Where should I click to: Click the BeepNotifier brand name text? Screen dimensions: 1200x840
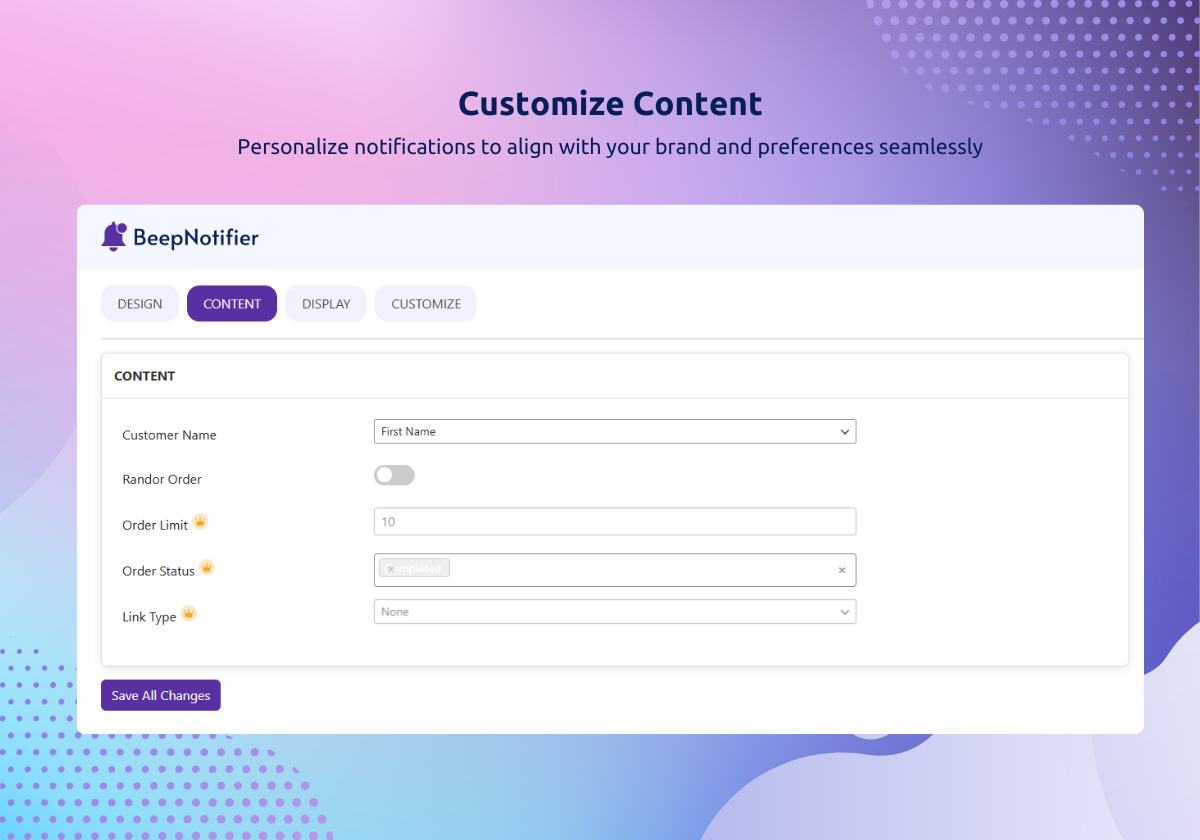tap(196, 238)
